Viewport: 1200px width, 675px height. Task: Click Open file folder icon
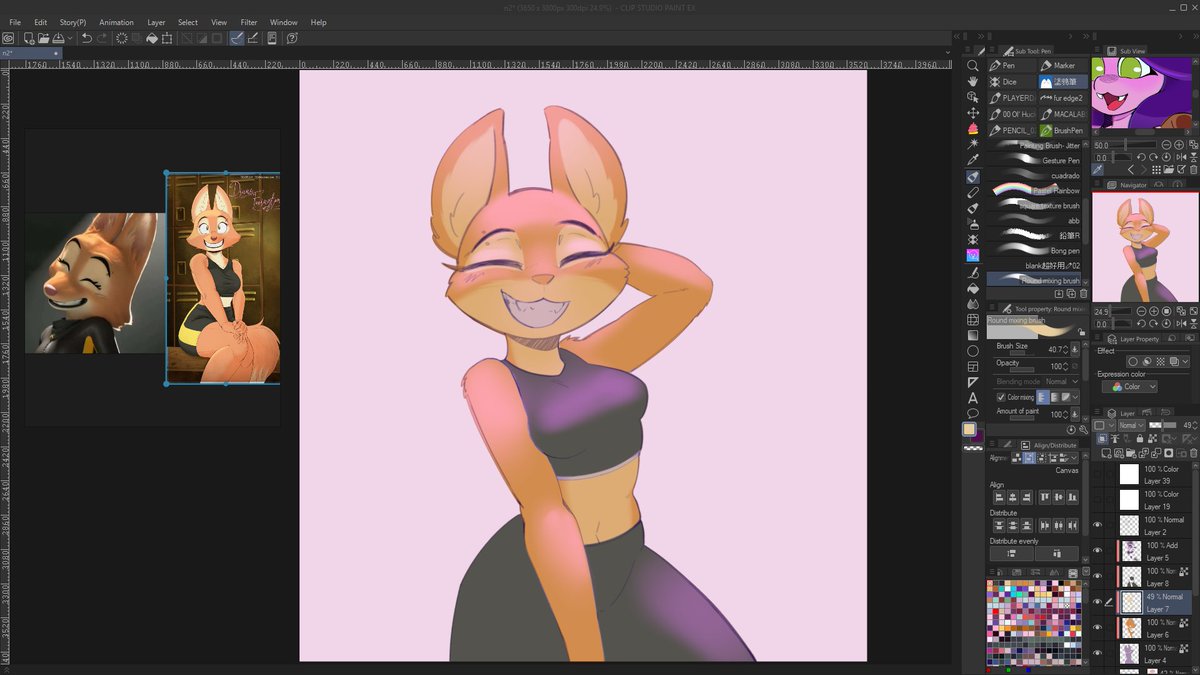(x=44, y=38)
